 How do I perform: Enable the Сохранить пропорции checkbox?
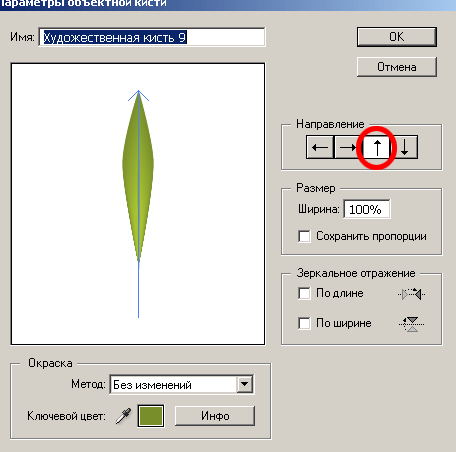304,236
